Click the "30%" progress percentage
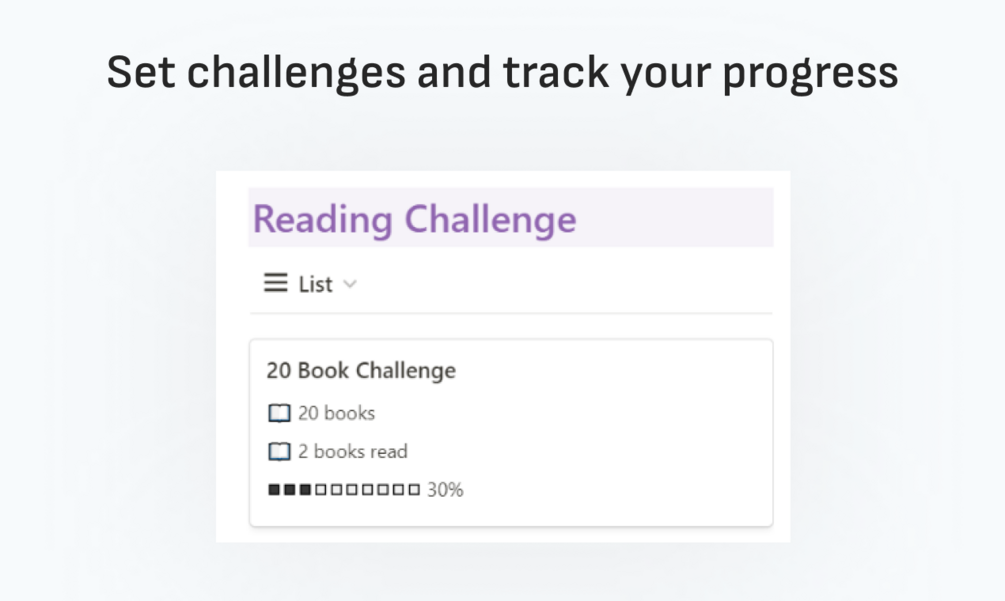The width and height of the screenshot is (1005, 601). pos(445,490)
